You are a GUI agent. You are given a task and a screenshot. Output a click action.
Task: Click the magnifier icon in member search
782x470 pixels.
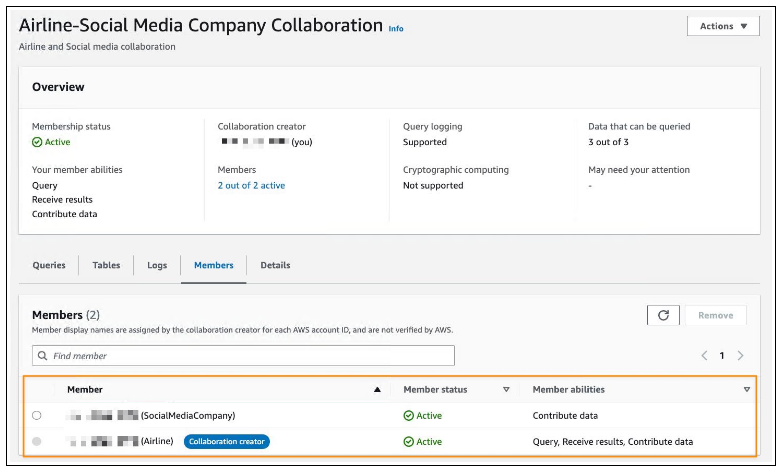[x=42, y=356]
